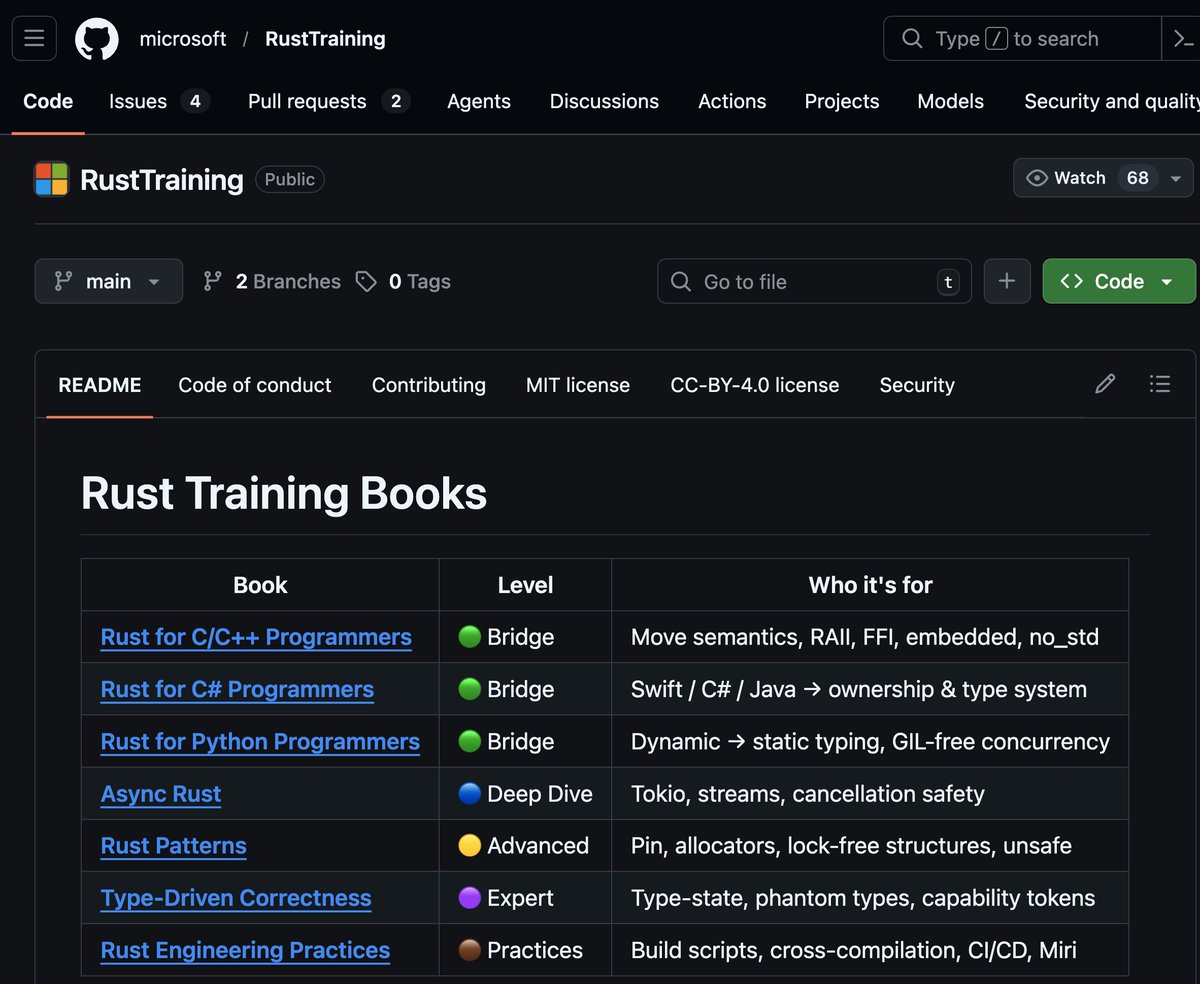Click 'Tokio, streams, cancellation safety' cell
The width and height of the screenshot is (1200, 984).
pos(870,794)
